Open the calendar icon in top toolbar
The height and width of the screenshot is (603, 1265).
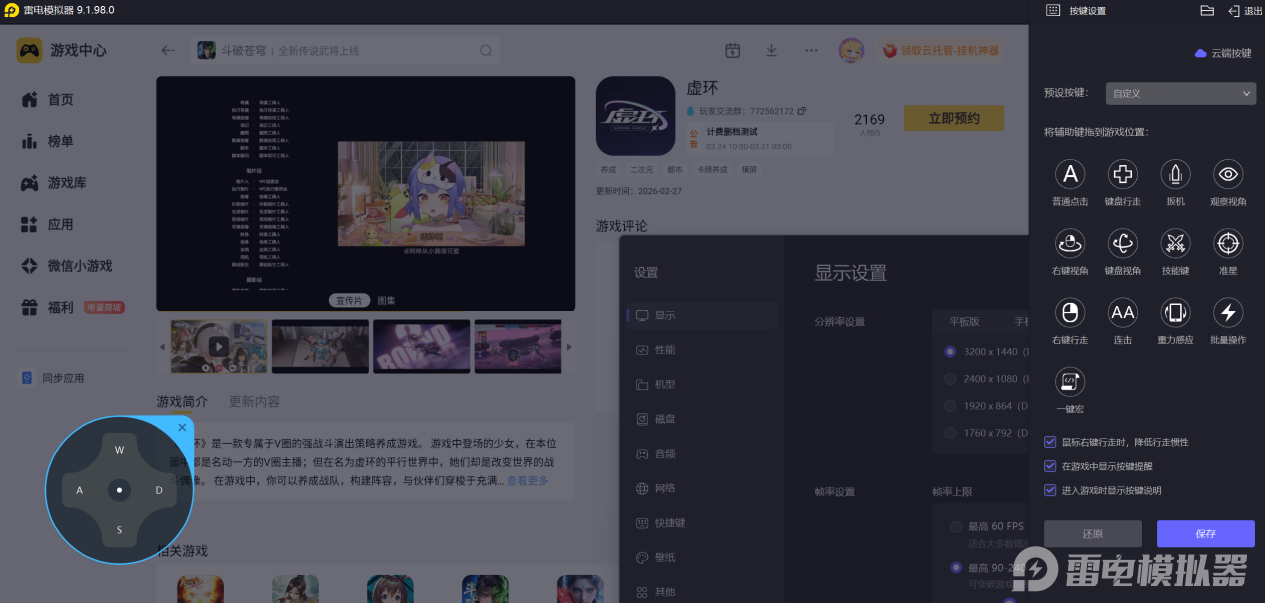point(732,50)
